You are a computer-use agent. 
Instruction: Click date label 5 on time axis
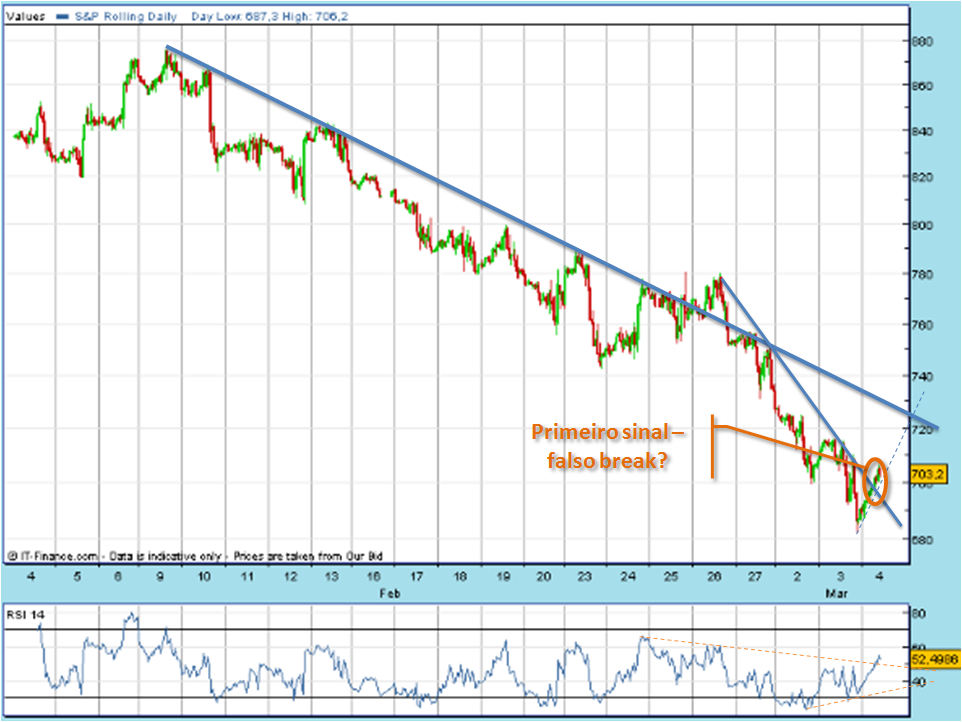[x=77, y=577]
